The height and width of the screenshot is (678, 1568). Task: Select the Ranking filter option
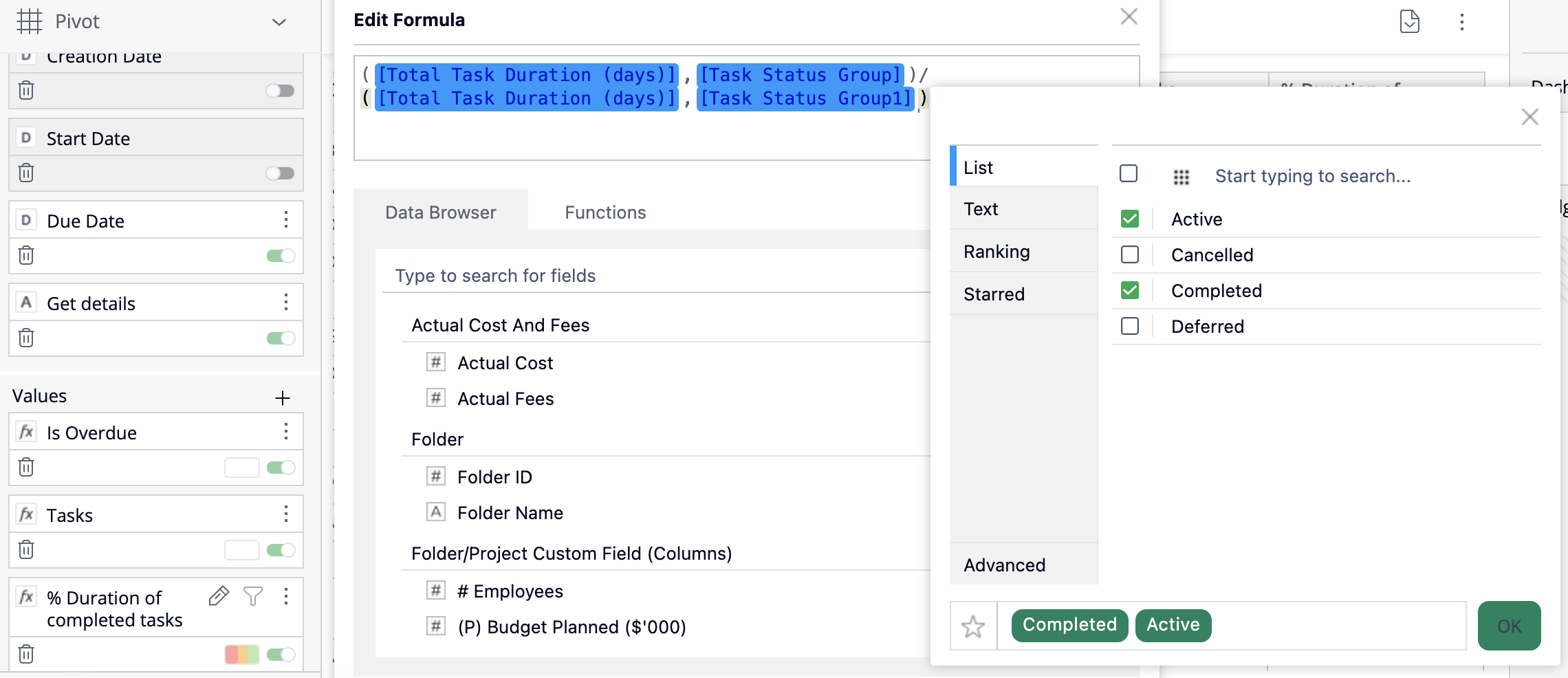(x=997, y=252)
